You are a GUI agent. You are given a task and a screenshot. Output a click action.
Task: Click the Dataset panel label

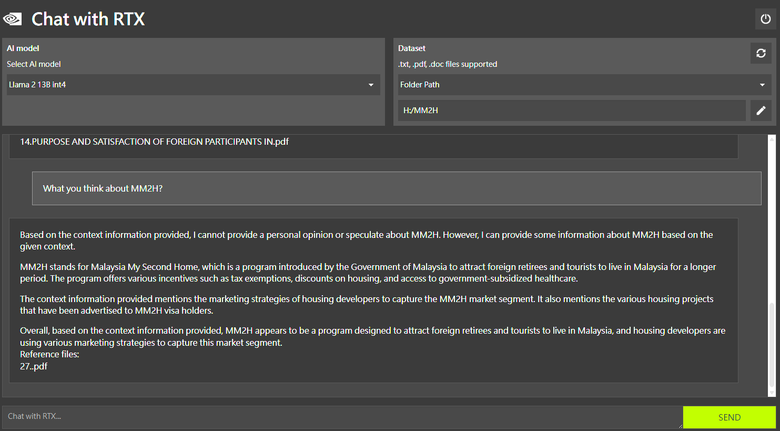coord(411,49)
